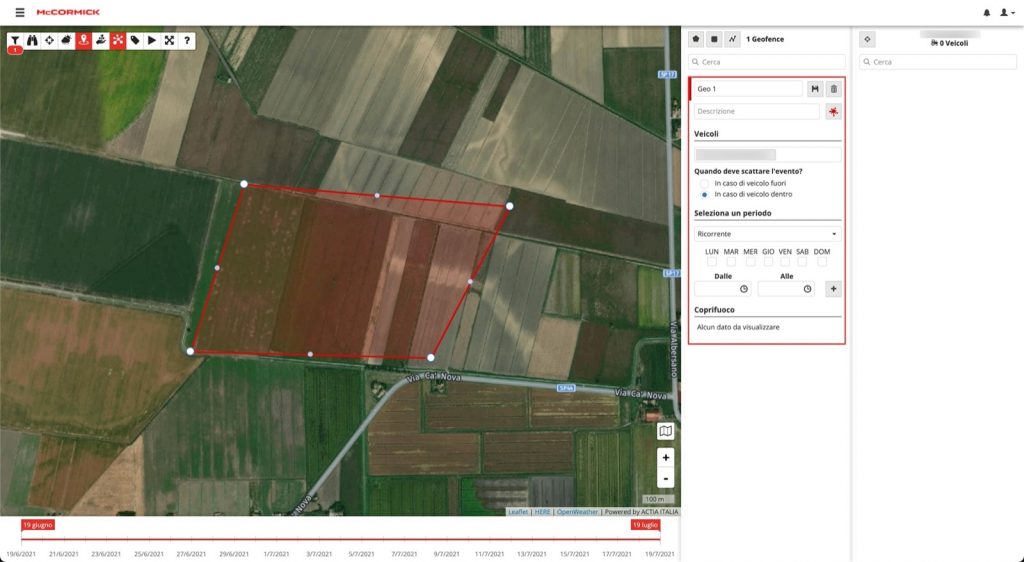Click the Descrizione input field
This screenshot has width=1024, height=562.
point(756,112)
